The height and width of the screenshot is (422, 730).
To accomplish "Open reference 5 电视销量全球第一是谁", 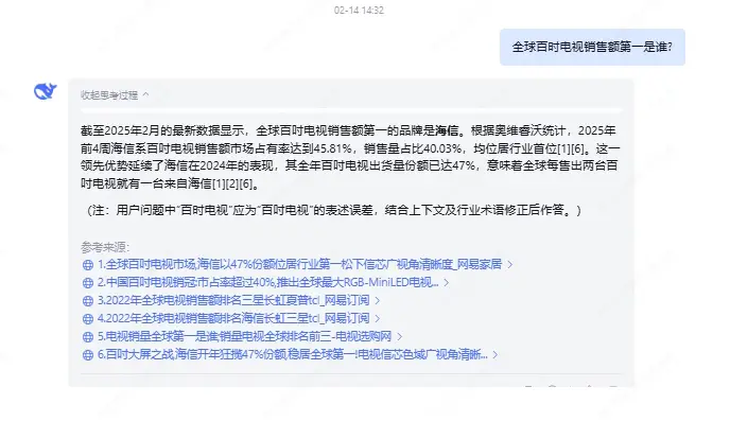I will (x=244, y=336).
